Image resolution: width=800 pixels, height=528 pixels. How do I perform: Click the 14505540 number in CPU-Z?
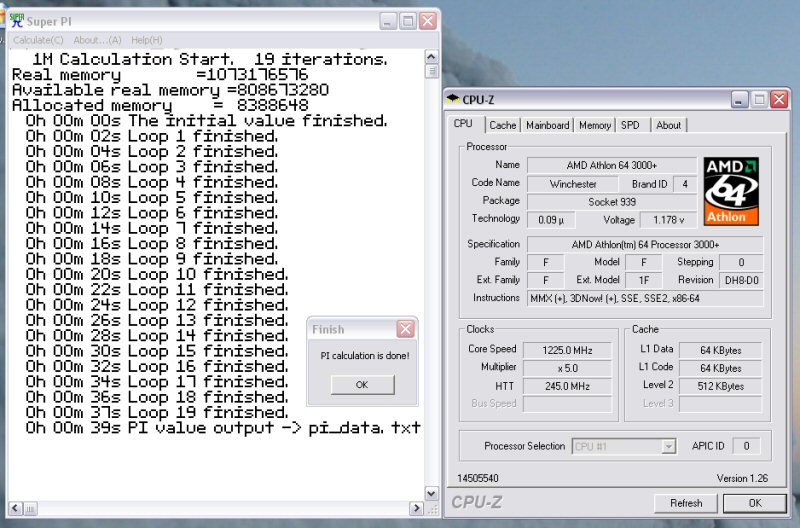click(478, 478)
